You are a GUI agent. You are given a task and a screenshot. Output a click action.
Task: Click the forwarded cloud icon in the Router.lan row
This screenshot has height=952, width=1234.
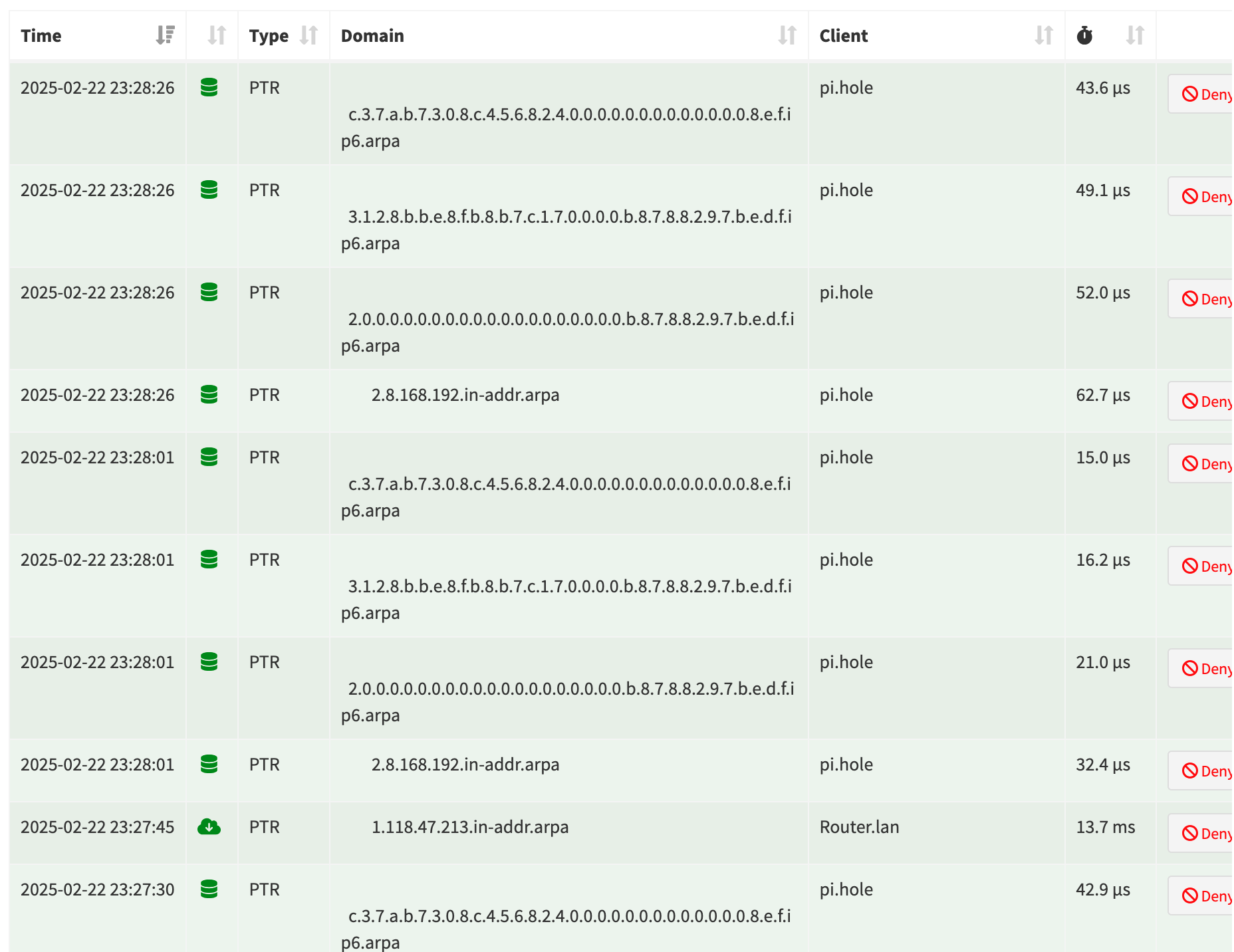click(209, 827)
